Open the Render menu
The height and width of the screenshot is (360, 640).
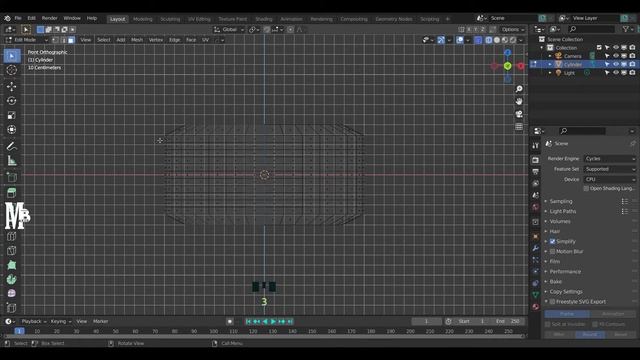(50, 18)
